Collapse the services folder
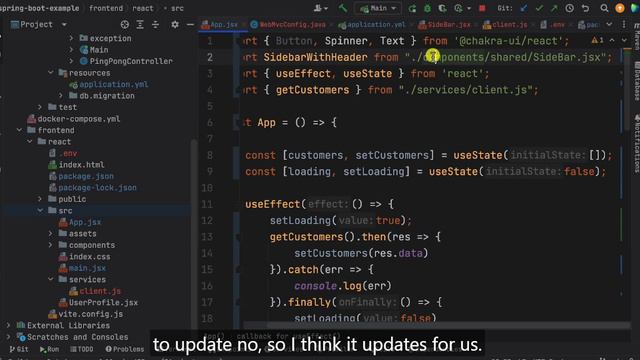640x360 pixels. (x=51, y=279)
